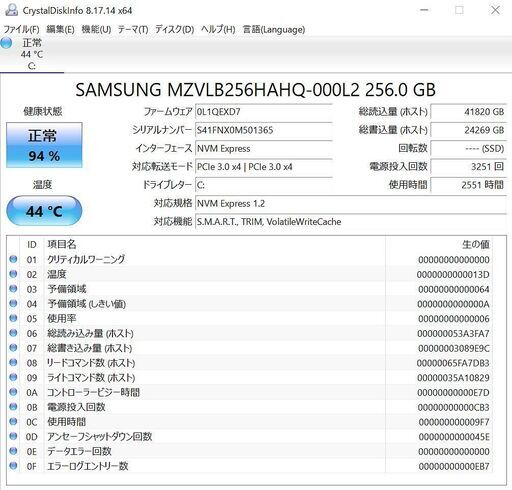Click the ID column header
Viewport: 512px width, 490px height.
[x=32, y=245]
